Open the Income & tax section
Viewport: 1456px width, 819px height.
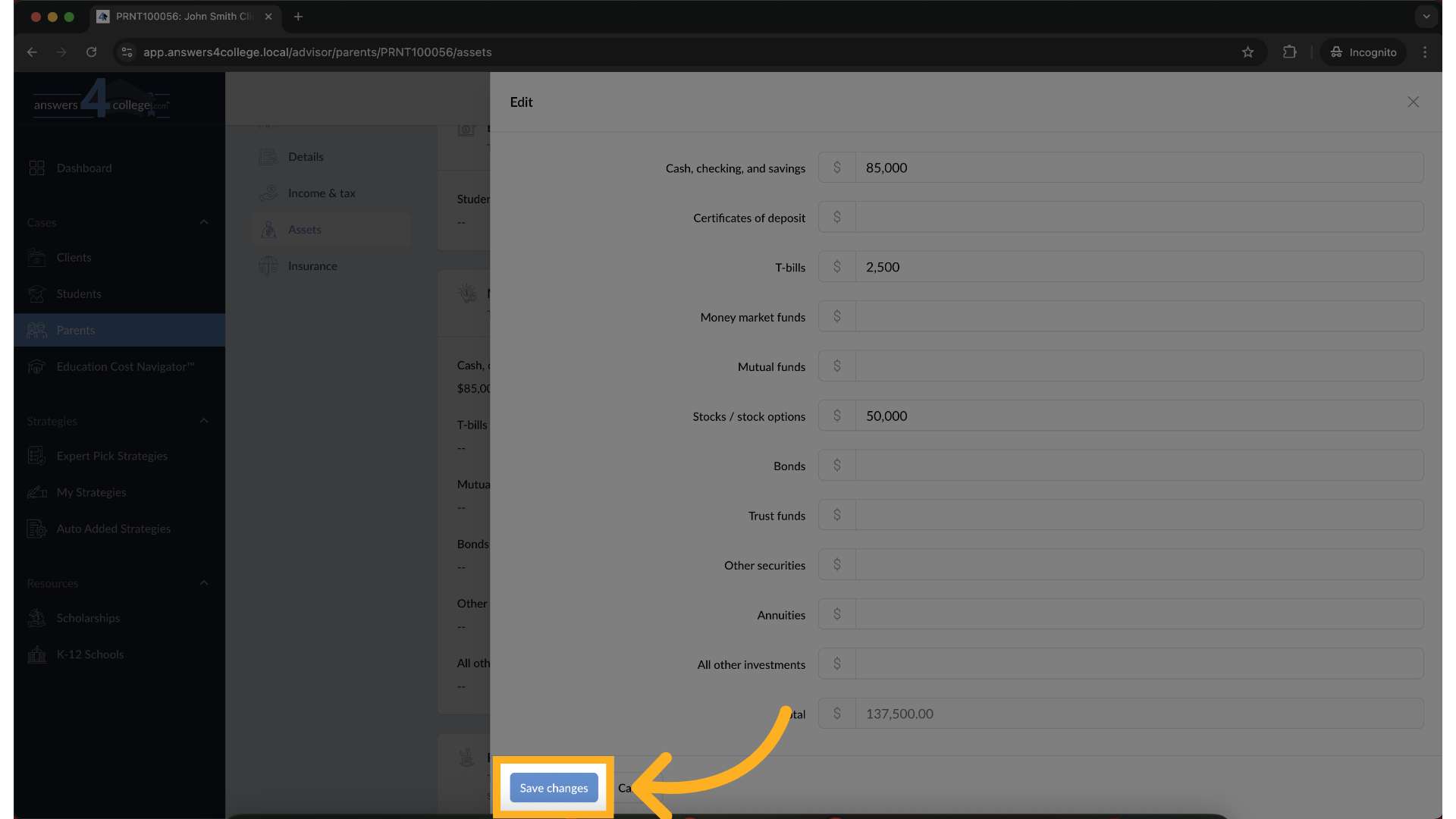[322, 193]
